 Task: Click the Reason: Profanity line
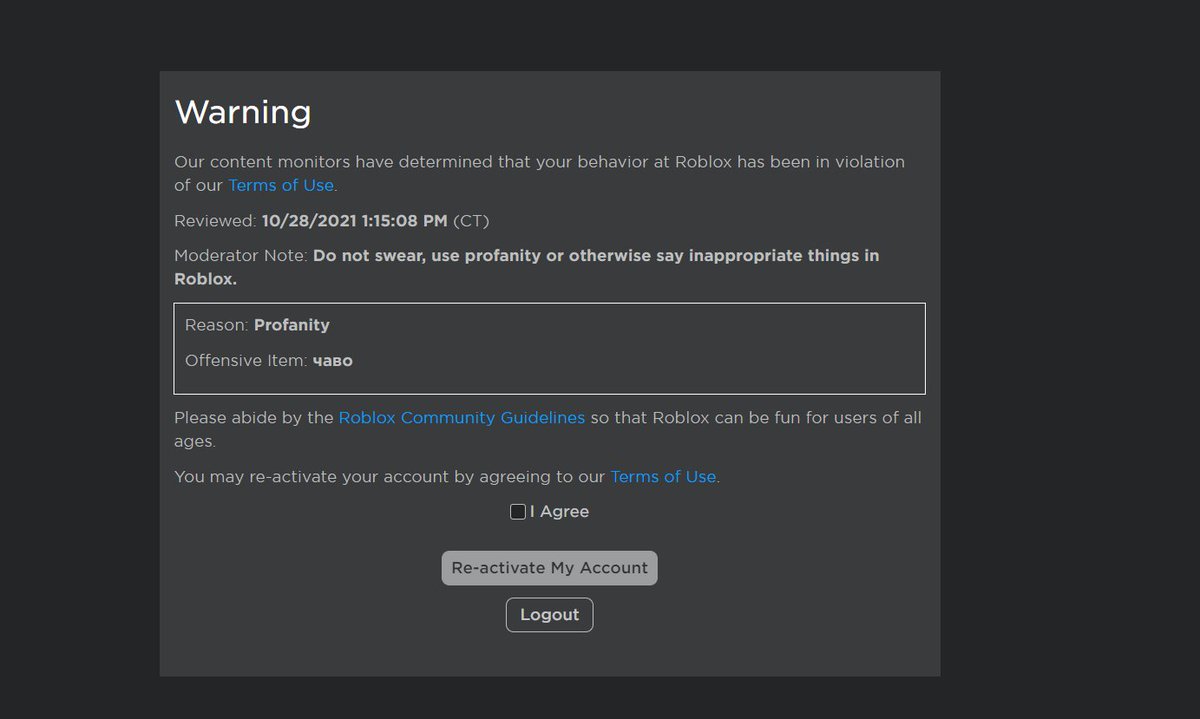tap(257, 325)
